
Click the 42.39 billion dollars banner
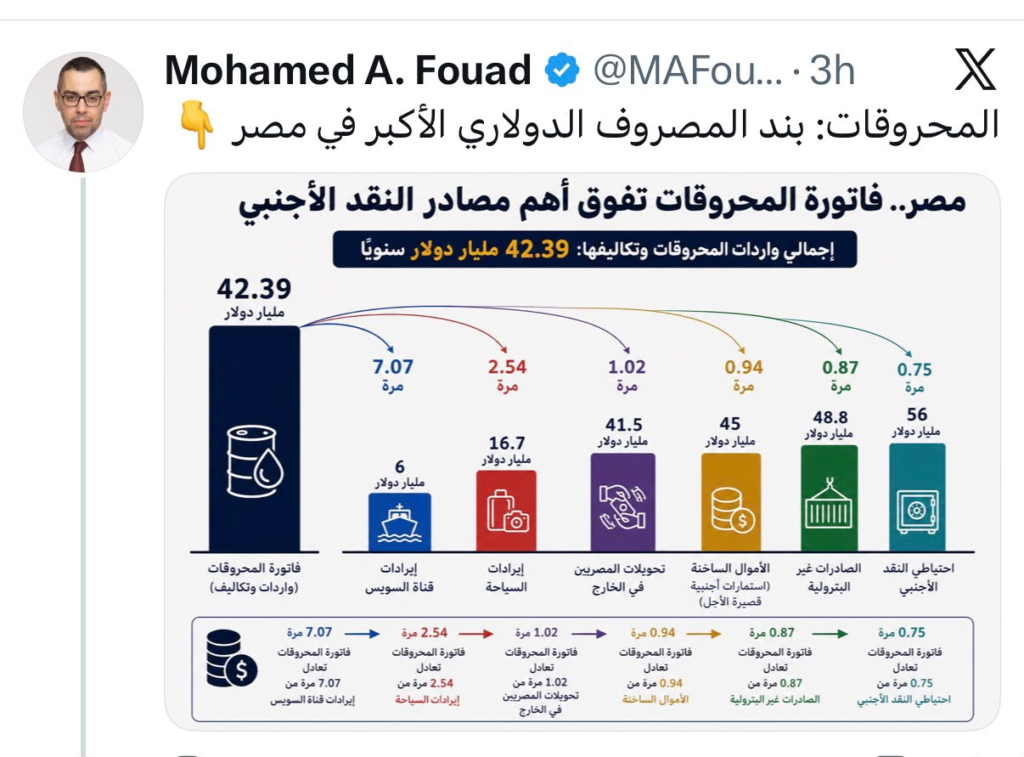click(594, 250)
